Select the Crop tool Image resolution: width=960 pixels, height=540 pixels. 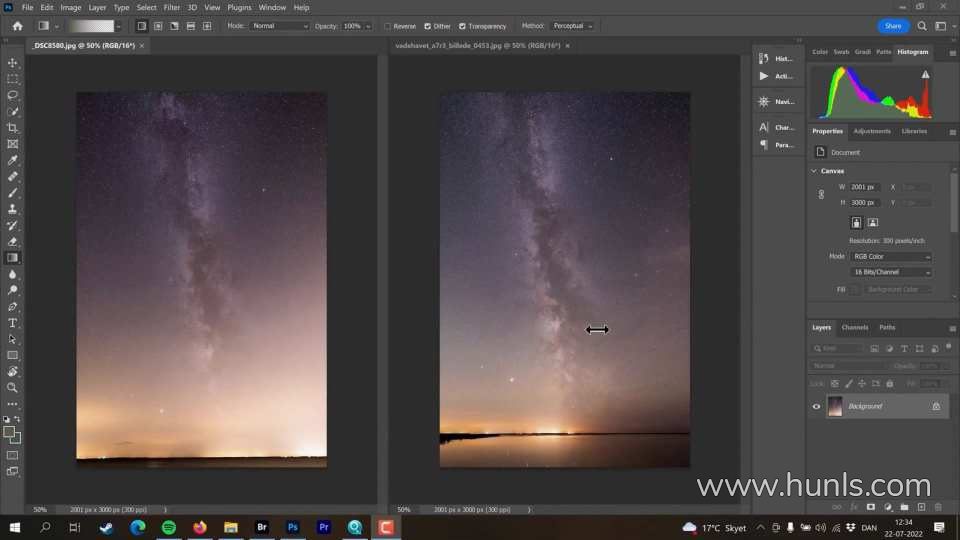13,128
